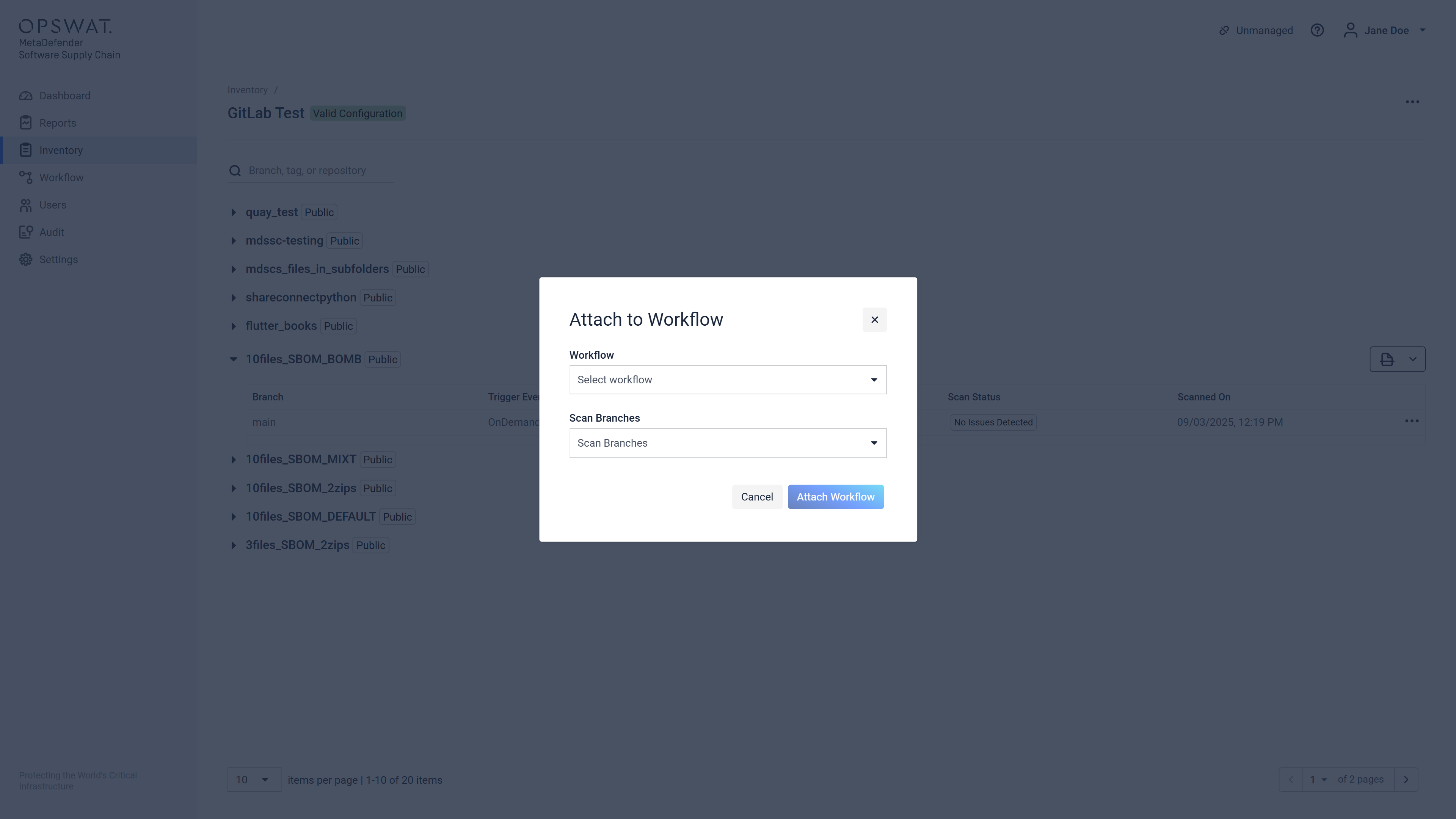Go to Reports in sidebar

tap(57, 122)
